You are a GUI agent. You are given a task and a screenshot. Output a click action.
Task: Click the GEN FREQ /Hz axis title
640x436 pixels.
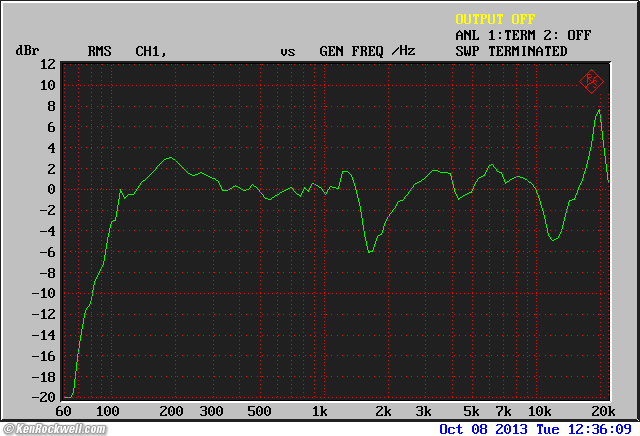coord(366,51)
